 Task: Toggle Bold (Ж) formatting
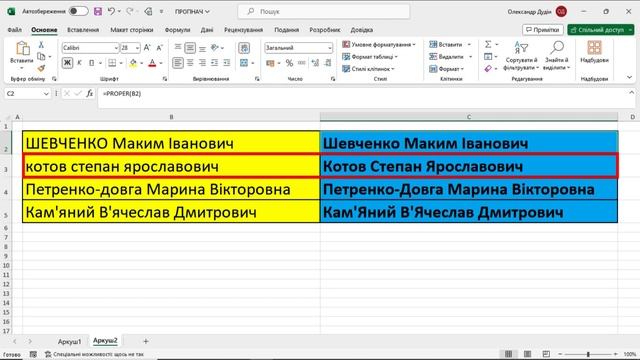(x=67, y=63)
